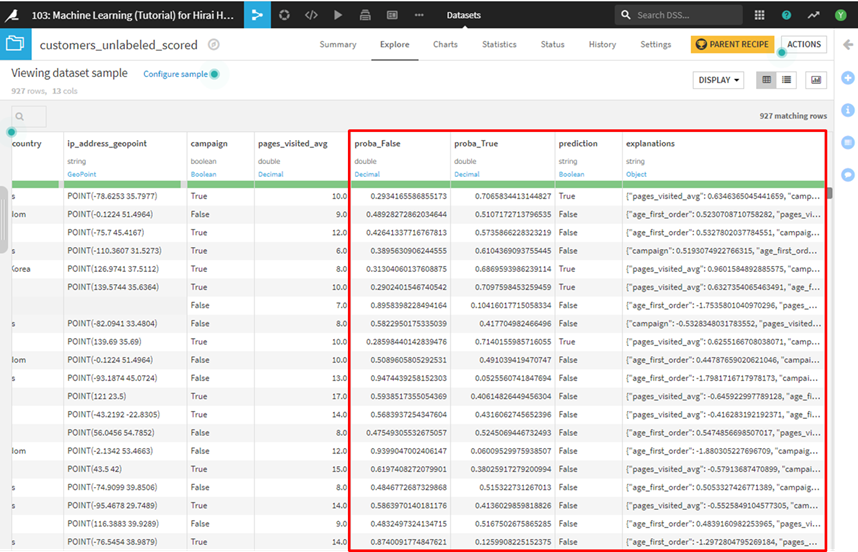858x552 pixels.
Task: Open the more options ellipsis menu
Action: (419, 15)
